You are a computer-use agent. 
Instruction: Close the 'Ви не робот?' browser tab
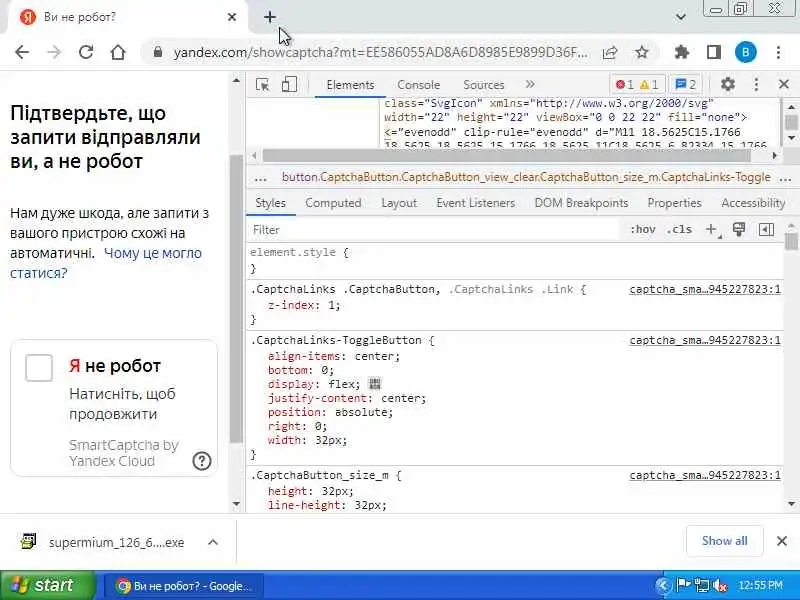pyautogui.click(x=232, y=17)
